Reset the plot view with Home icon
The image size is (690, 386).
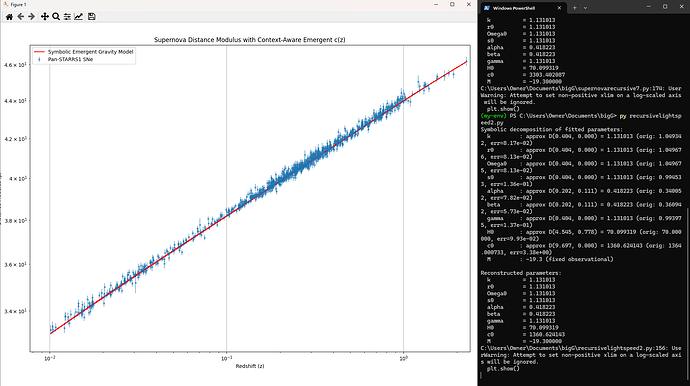pos(9,17)
